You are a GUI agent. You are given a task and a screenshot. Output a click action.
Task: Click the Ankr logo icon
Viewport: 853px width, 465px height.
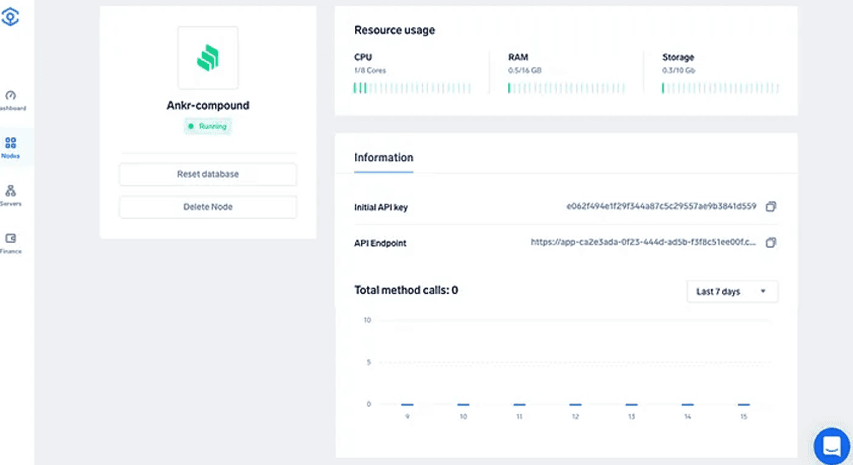tap(10, 16)
